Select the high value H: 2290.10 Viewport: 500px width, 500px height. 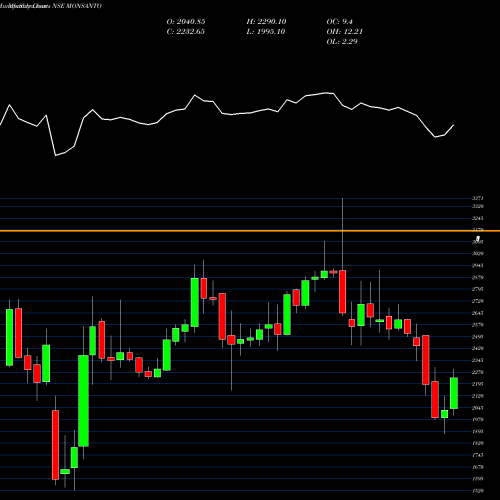(266, 22)
